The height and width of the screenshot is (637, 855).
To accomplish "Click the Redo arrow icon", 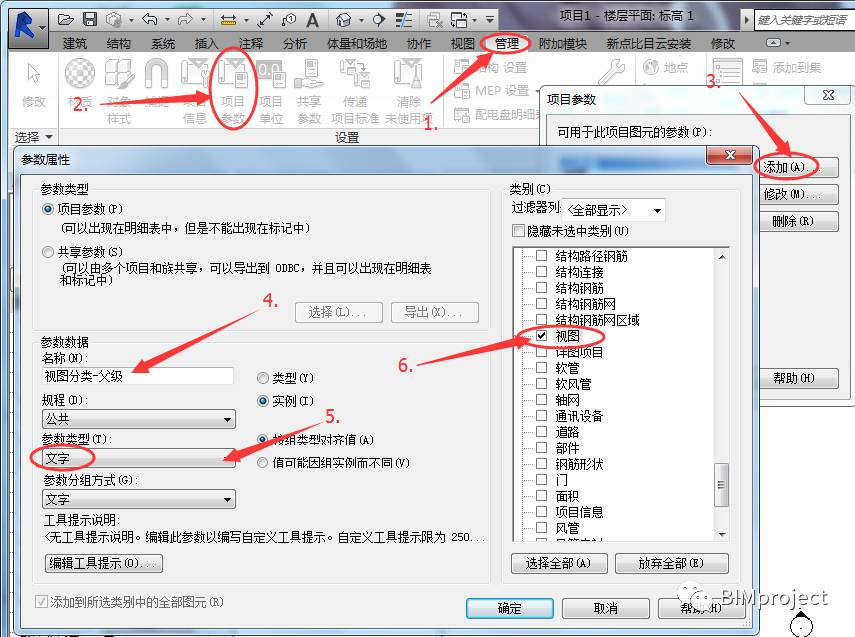I will click(x=185, y=20).
